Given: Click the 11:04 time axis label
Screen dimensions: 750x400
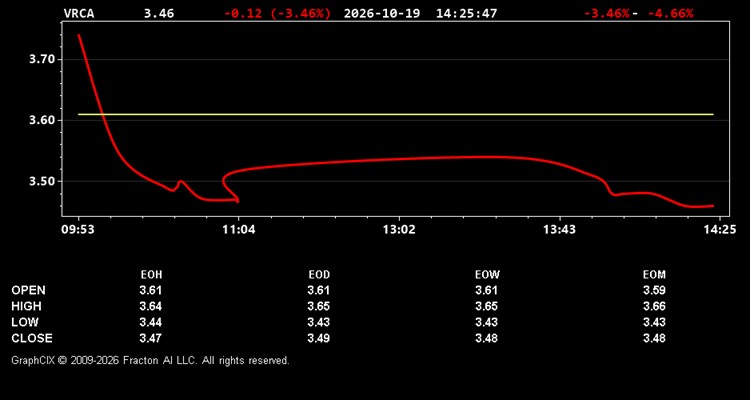Looking at the screenshot, I should (x=239, y=230).
